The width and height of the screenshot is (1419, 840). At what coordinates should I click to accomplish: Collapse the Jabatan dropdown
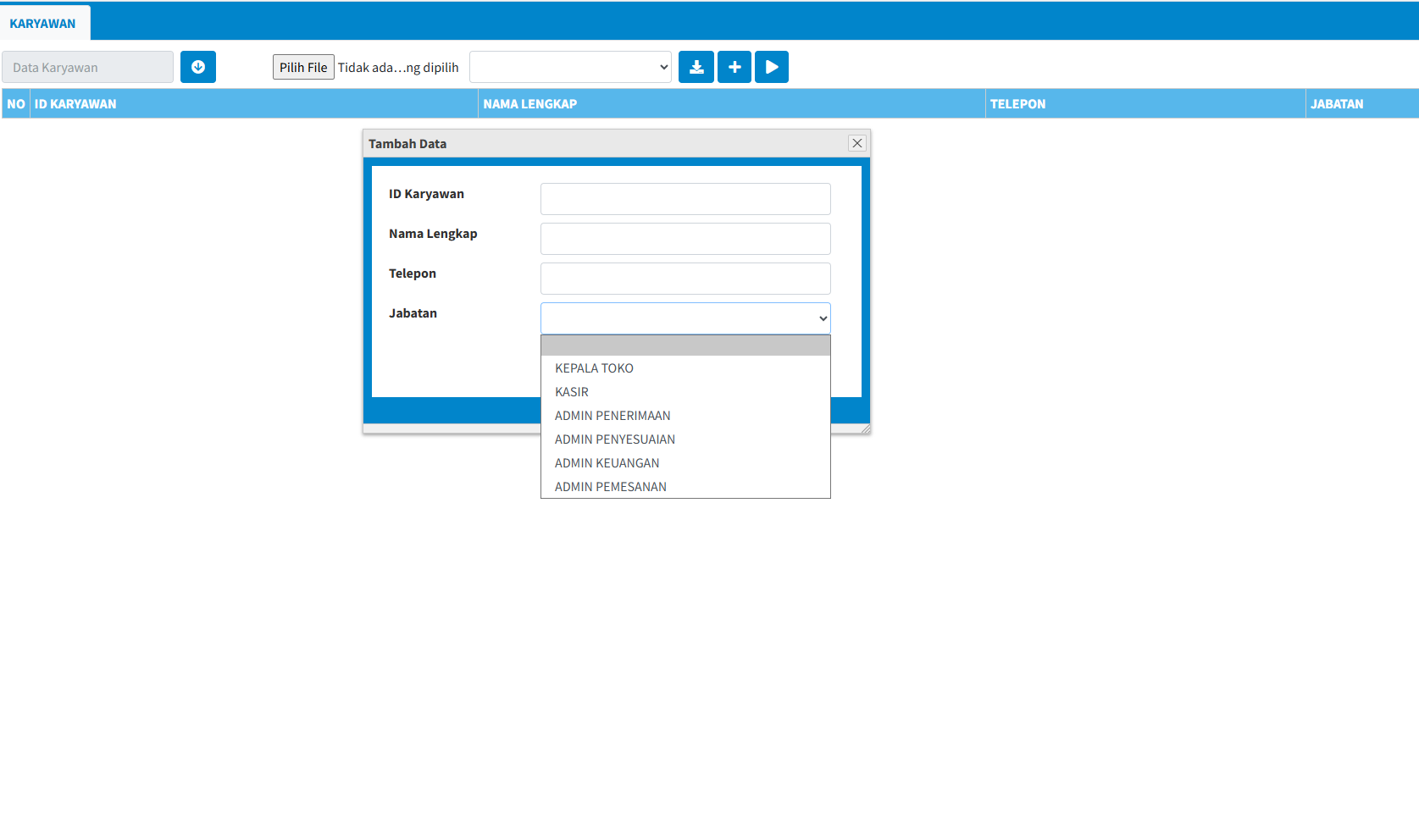click(685, 318)
